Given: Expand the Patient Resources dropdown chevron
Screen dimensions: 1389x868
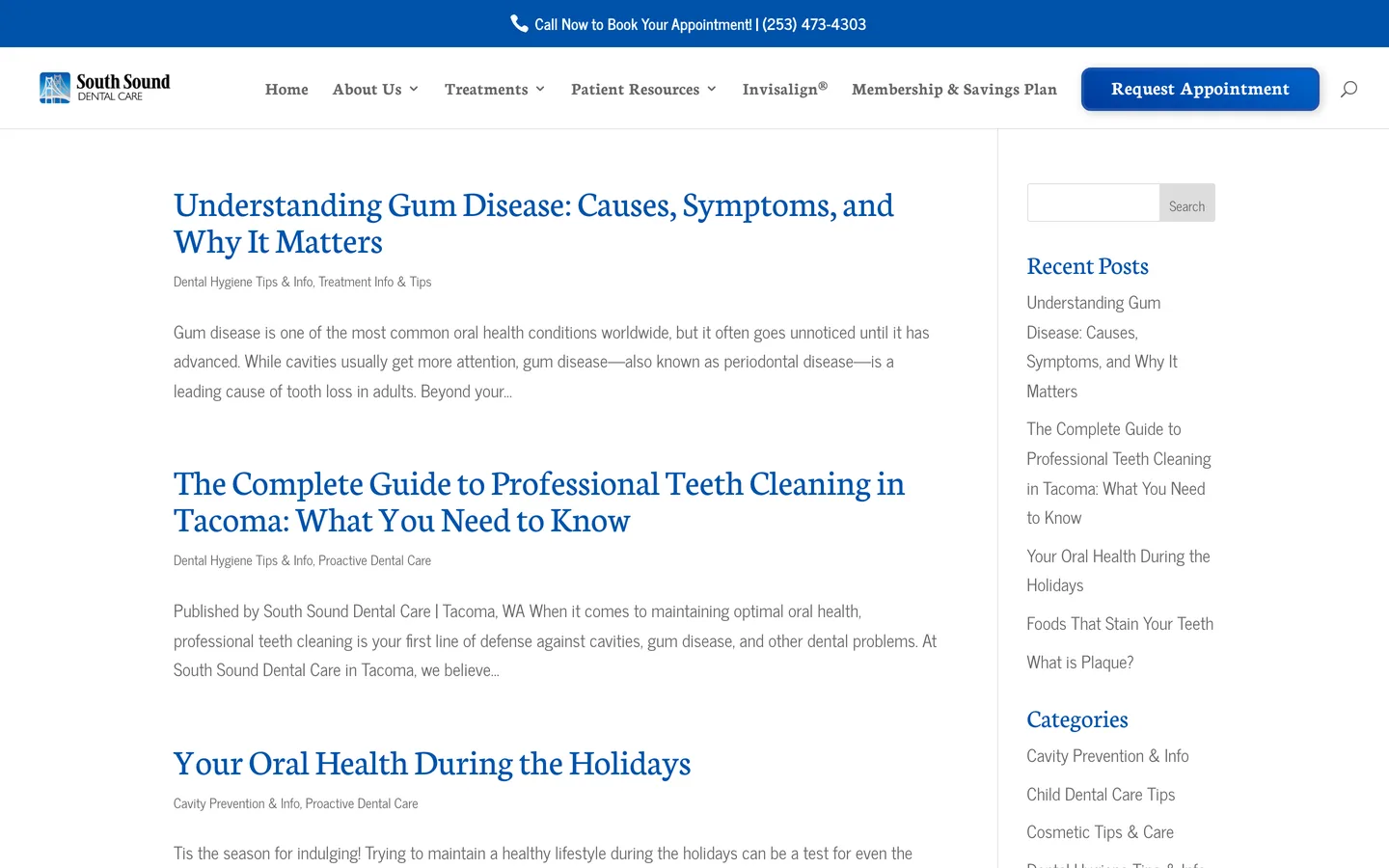Looking at the screenshot, I should tap(712, 89).
